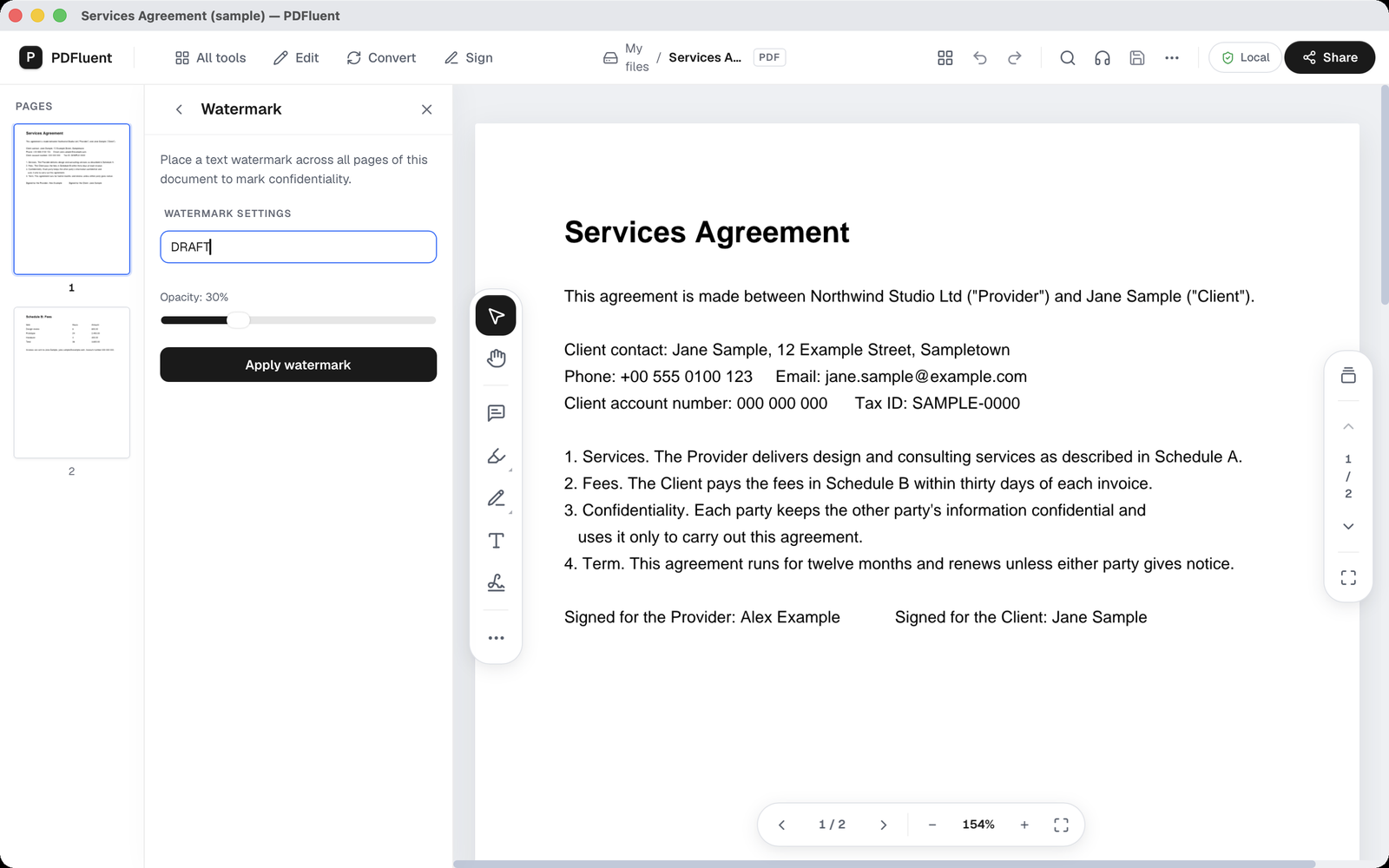The image size is (1389, 868).
Task: Toggle fullscreen in right rail
Action: pos(1348,578)
